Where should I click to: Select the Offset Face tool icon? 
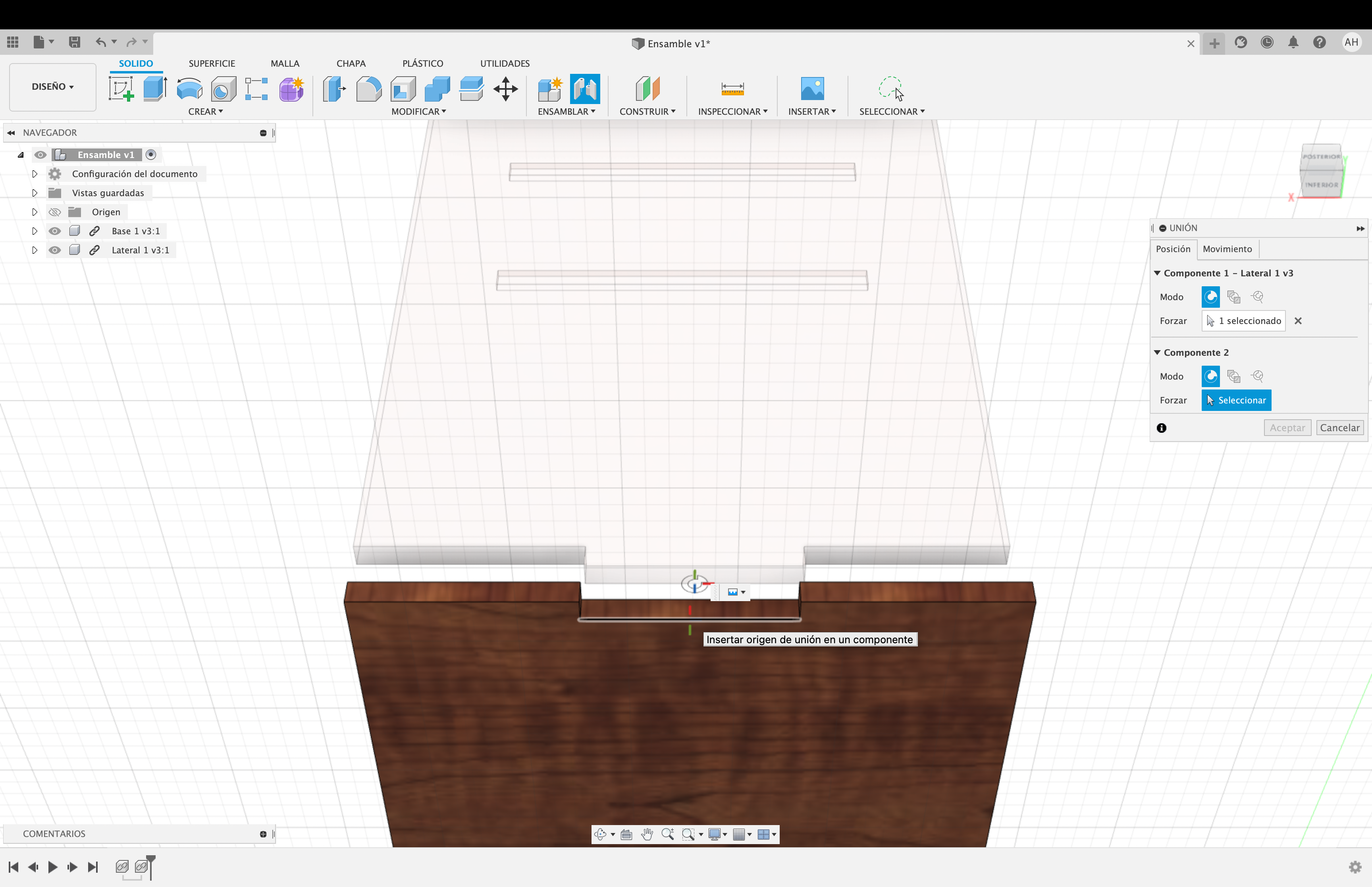472,89
